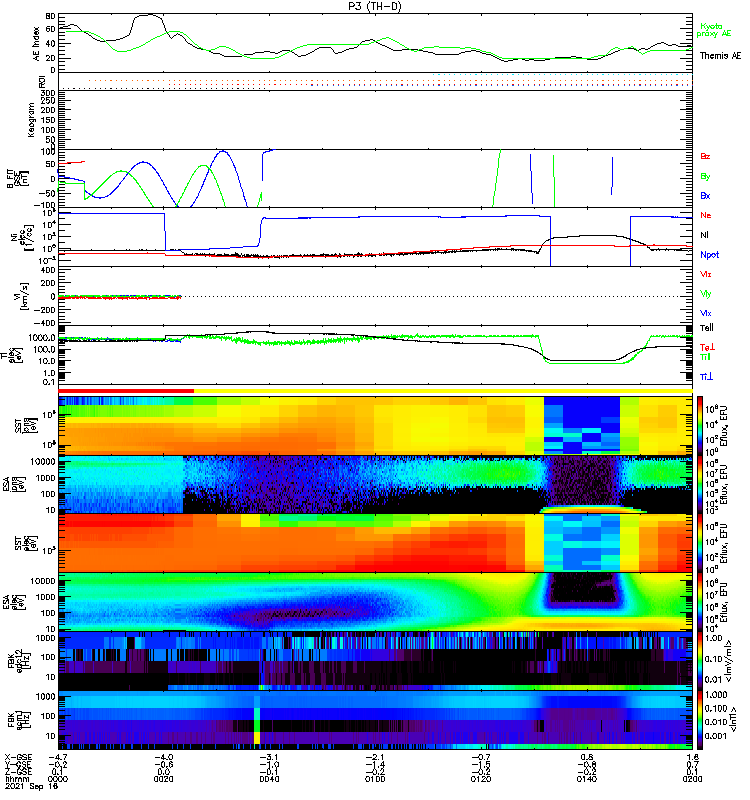
Task: Click the red Ne legend label
Action: coord(706,215)
